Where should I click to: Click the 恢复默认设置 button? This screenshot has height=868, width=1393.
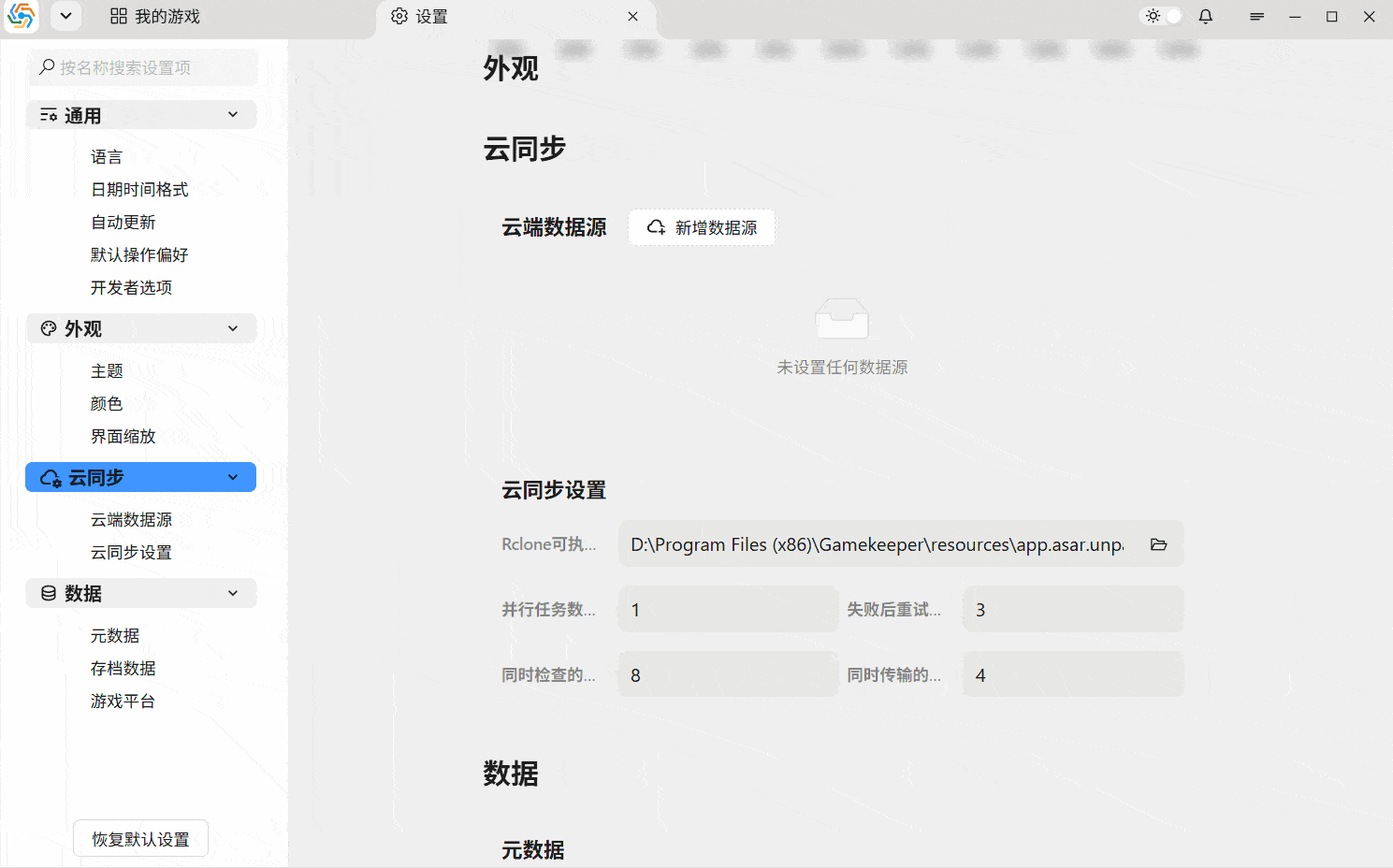[x=139, y=838]
